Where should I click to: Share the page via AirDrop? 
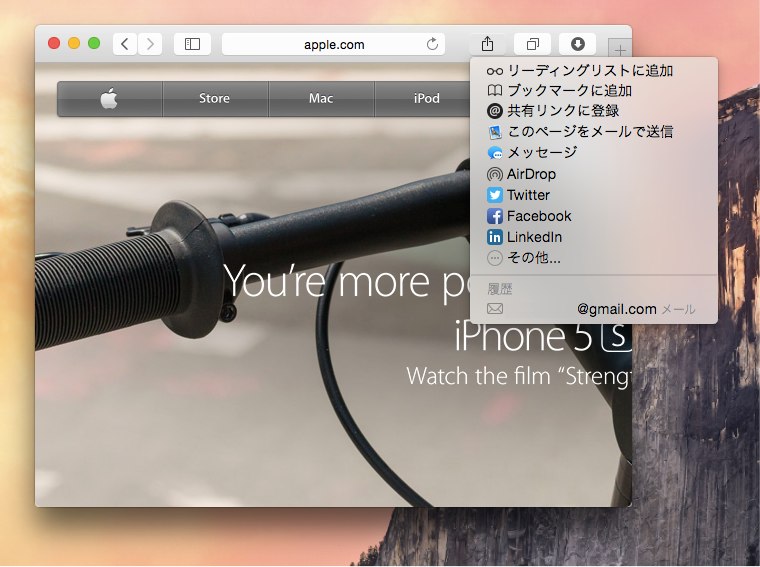click(594, 174)
